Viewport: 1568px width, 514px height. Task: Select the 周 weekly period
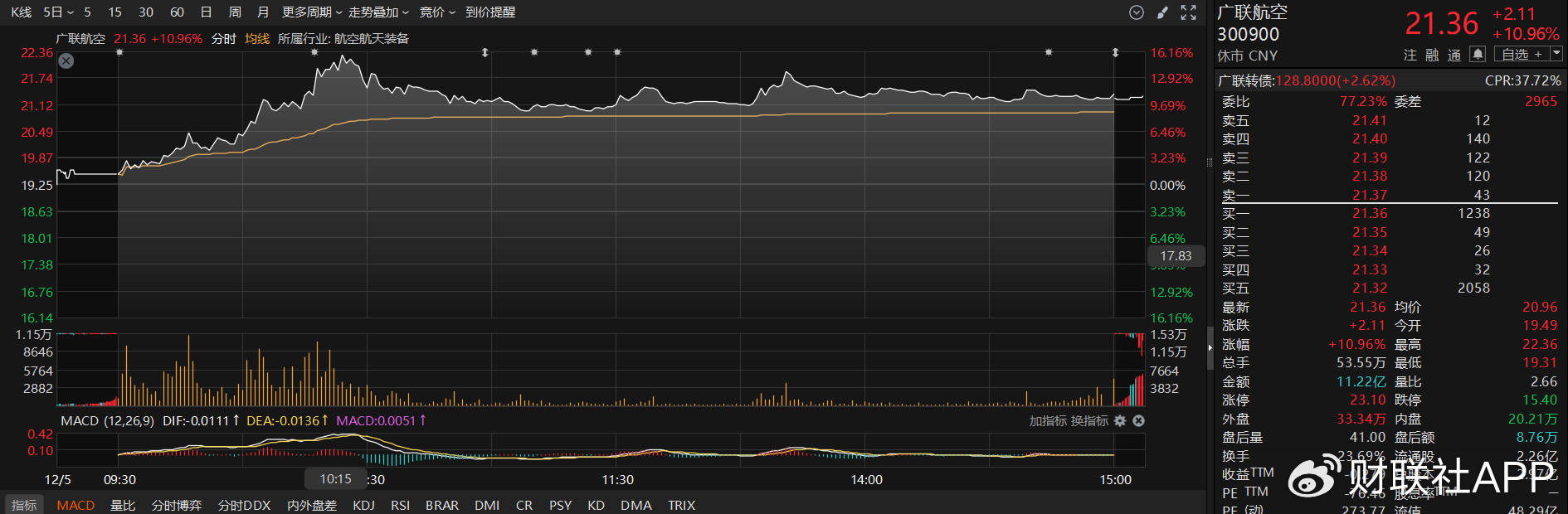pyautogui.click(x=235, y=12)
